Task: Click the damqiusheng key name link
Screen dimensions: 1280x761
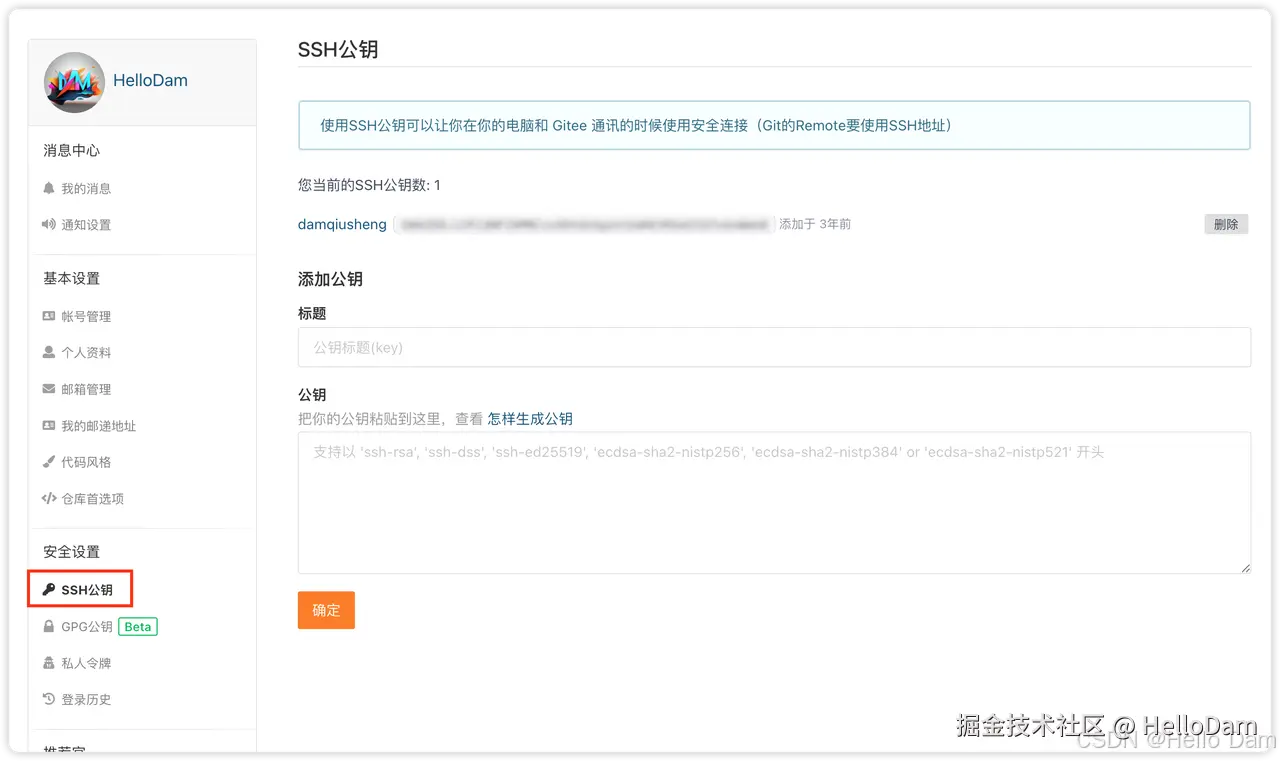Action: [x=342, y=224]
